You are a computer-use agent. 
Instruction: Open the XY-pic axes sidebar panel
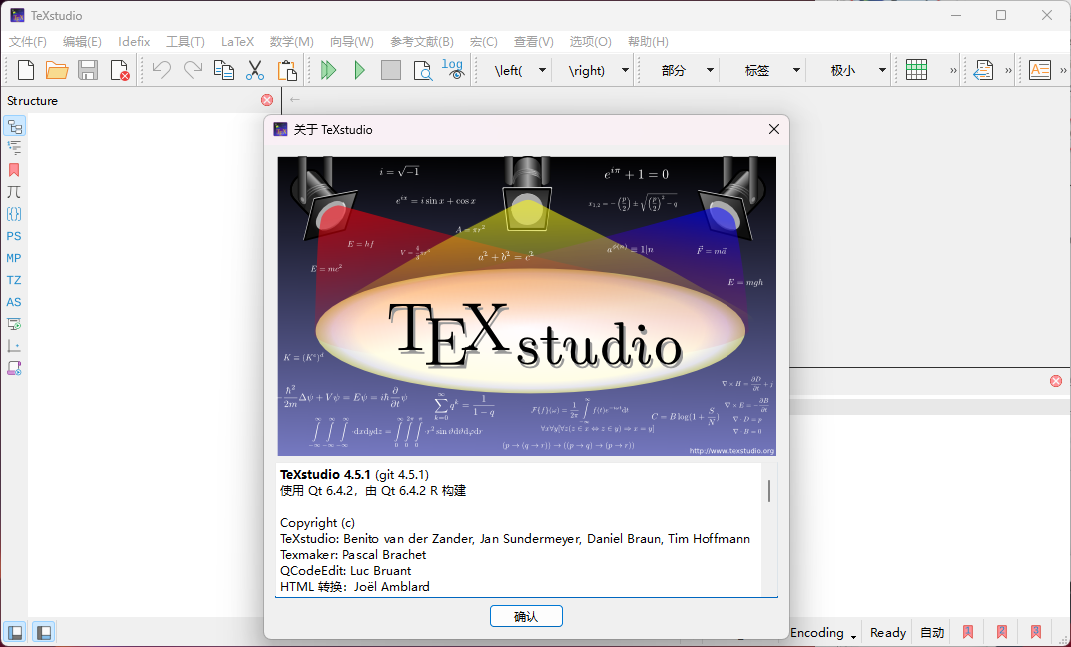14,346
